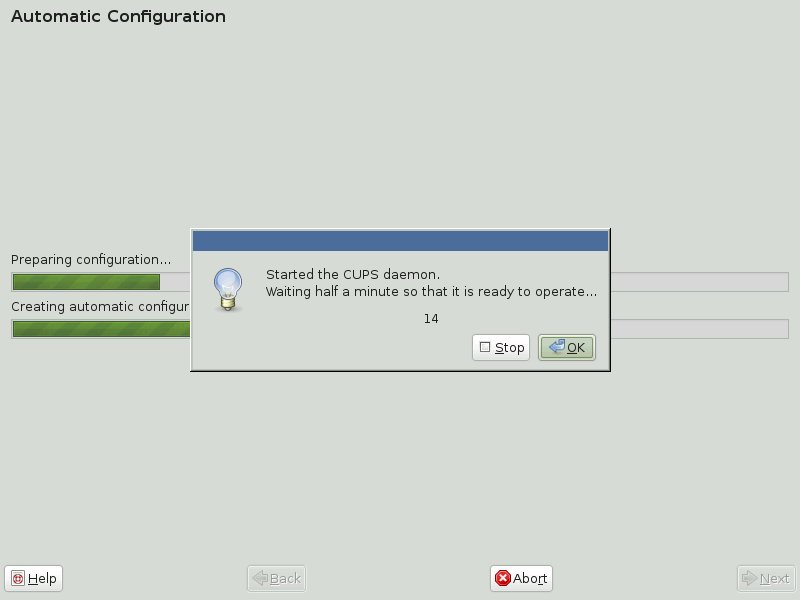This screenshot has width=800, height=600.
Task: Click the 'Started the CUPS daemon.' message
Action: coord(353,274)
